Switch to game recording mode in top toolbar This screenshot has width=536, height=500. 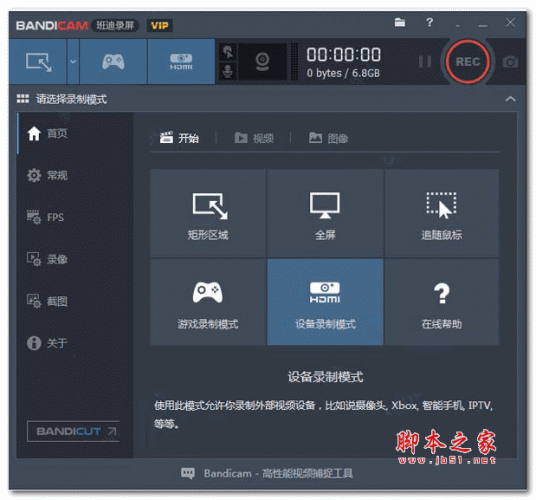coord(113,62)
